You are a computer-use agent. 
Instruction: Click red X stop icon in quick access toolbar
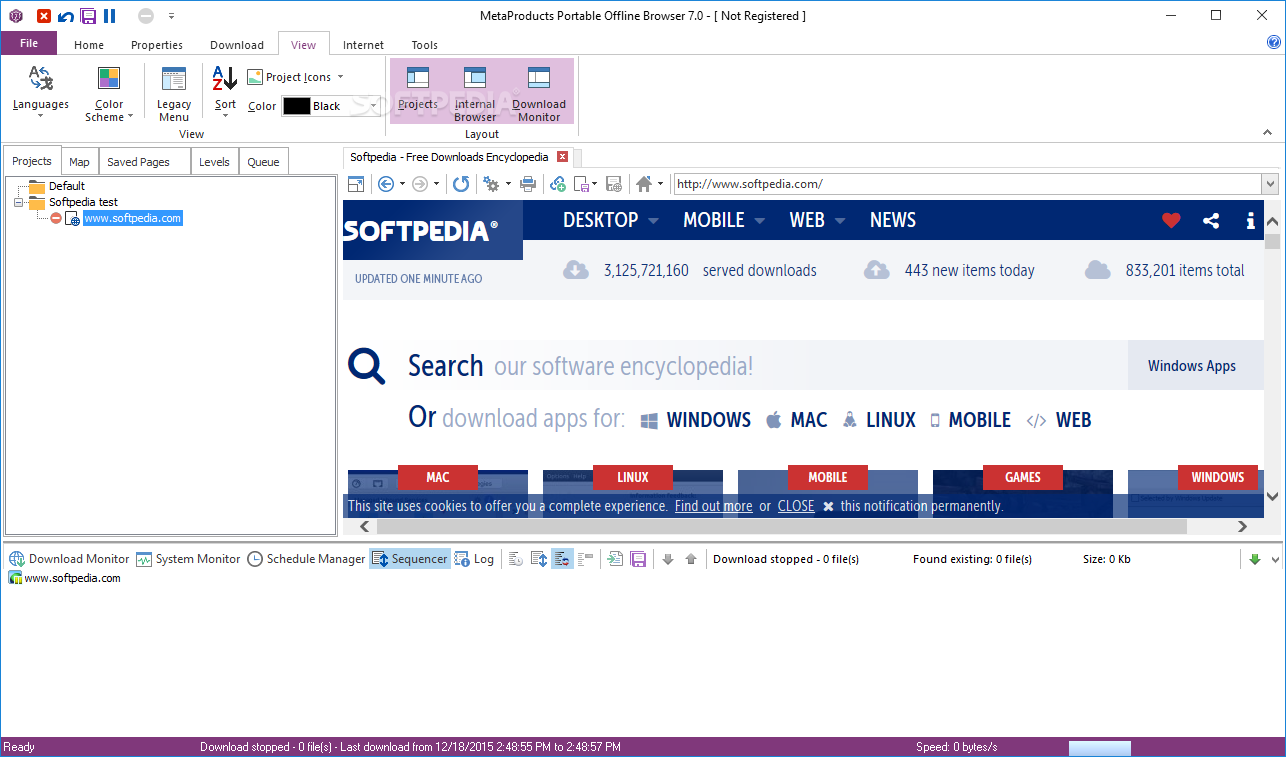pos(44,16)
